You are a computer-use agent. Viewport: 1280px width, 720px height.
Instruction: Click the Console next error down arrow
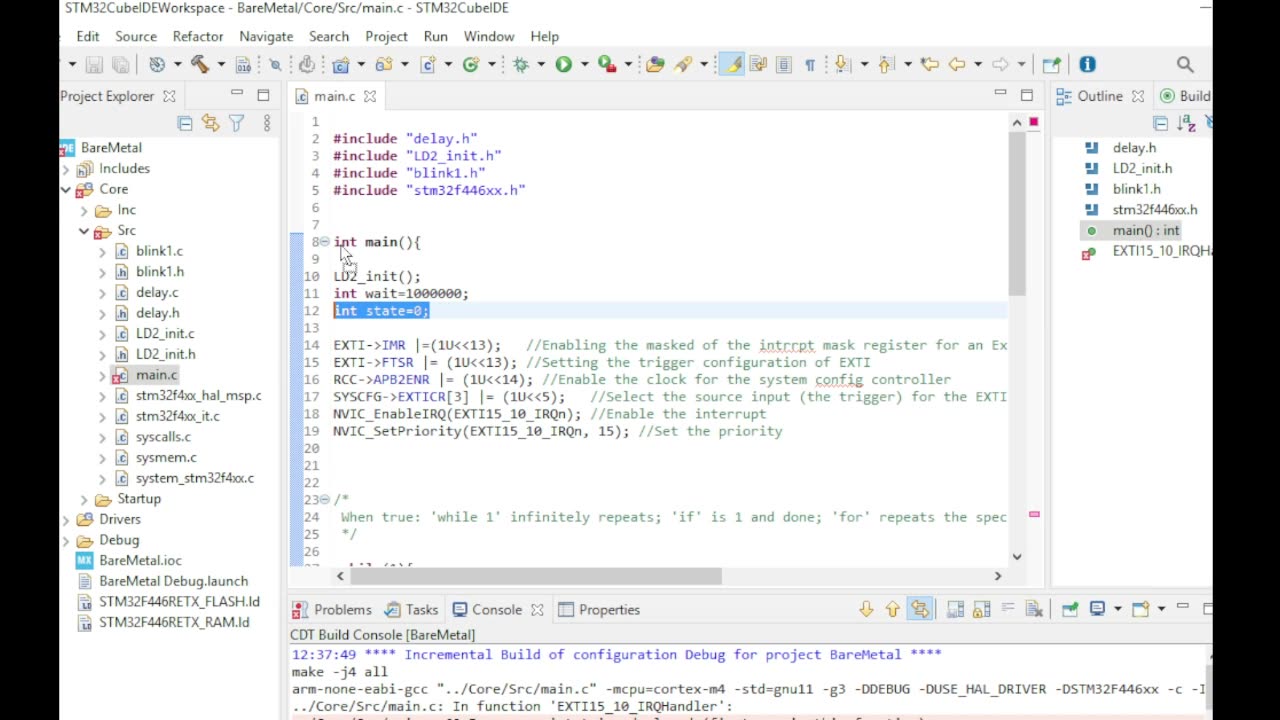click(866, 609)
